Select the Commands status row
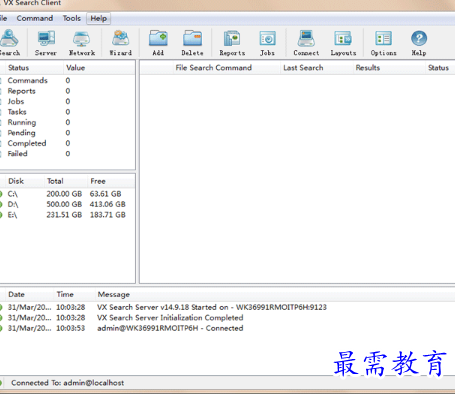The height and width of the screenshot is (395, 455). point(67,80)
